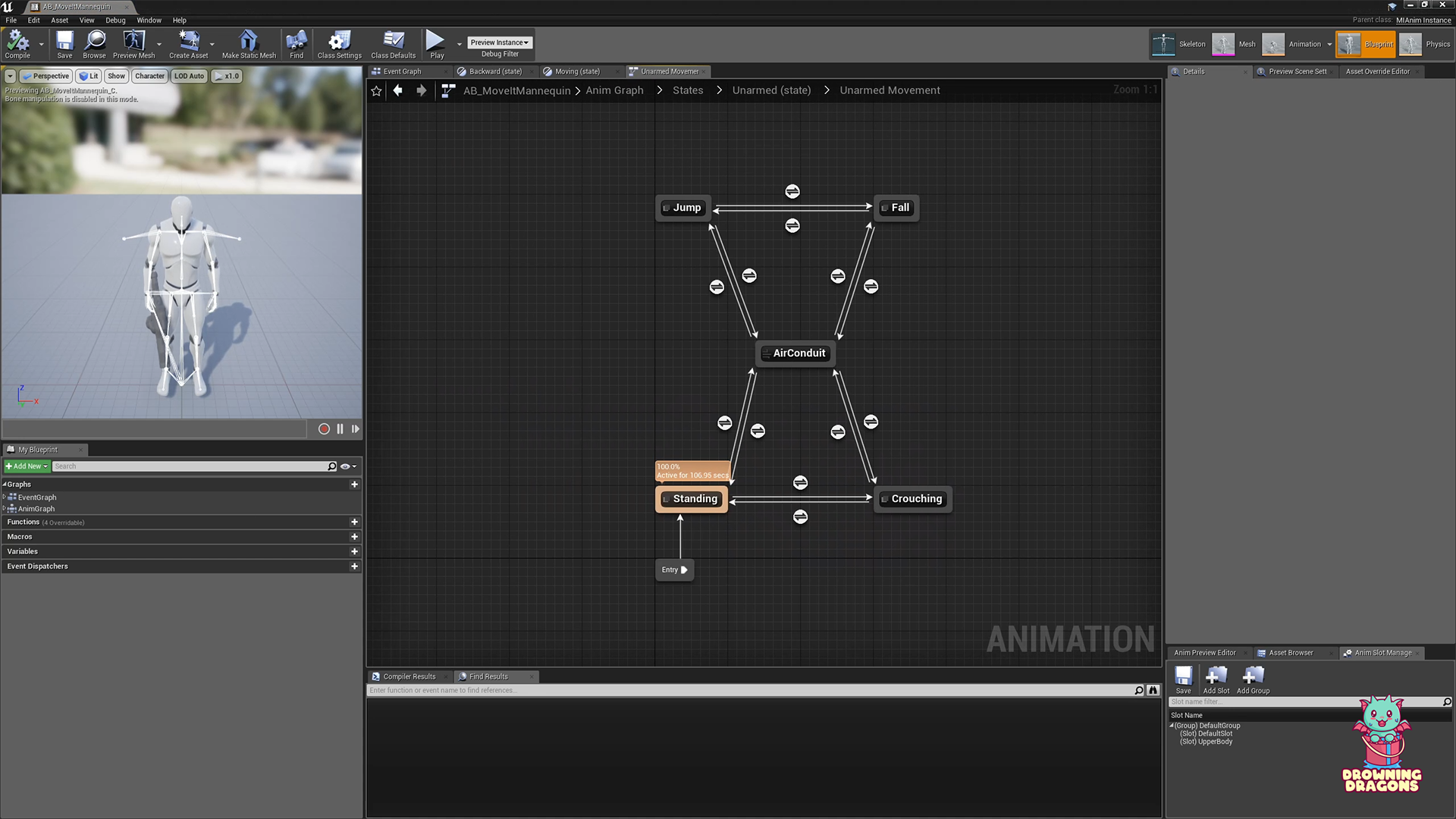The height and width of the screenshot is (819, 1456).
Task: Click the Play preview button icon
Action: (x=356, y=429)
